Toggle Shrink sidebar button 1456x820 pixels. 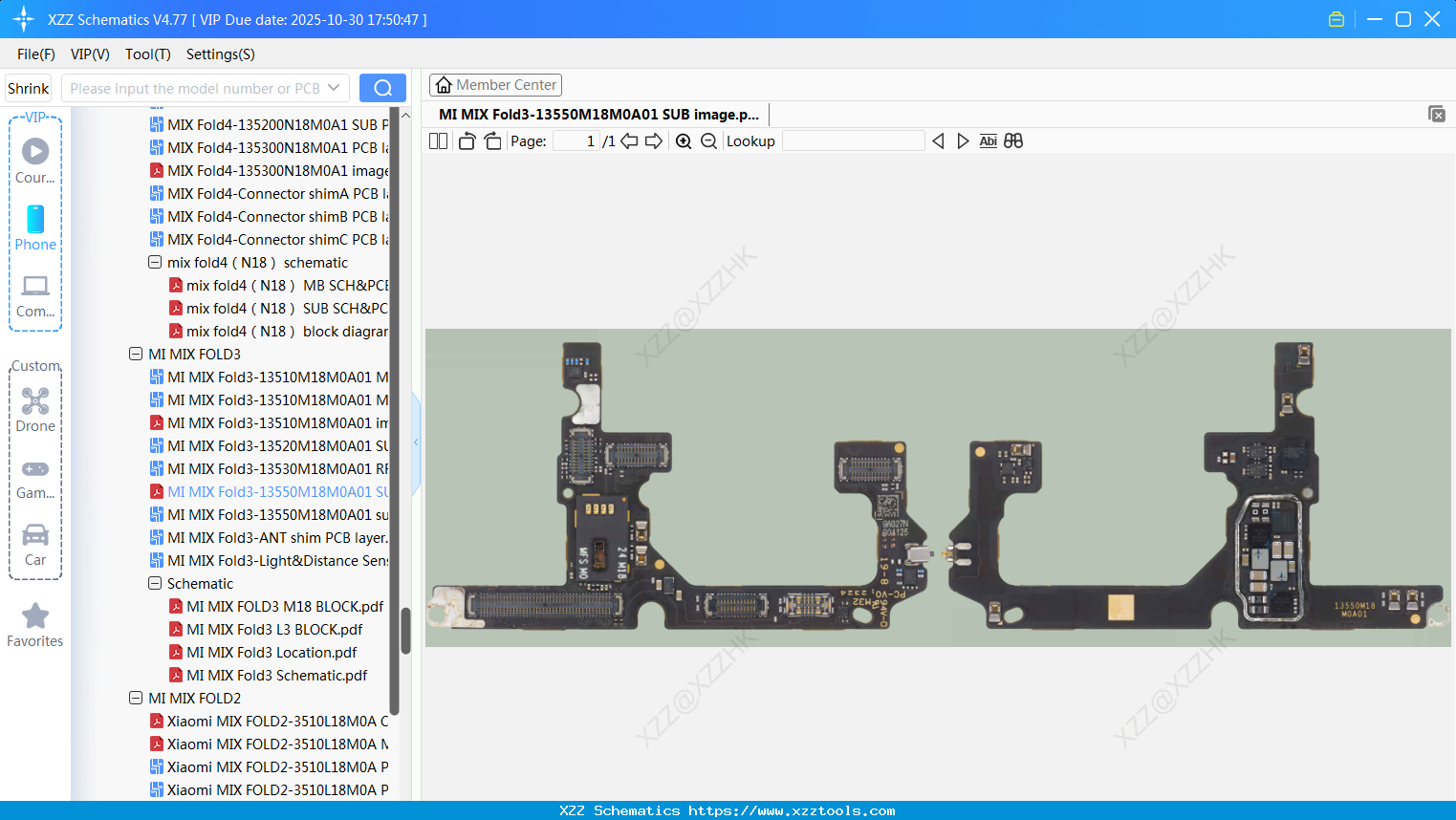[28, 88]
